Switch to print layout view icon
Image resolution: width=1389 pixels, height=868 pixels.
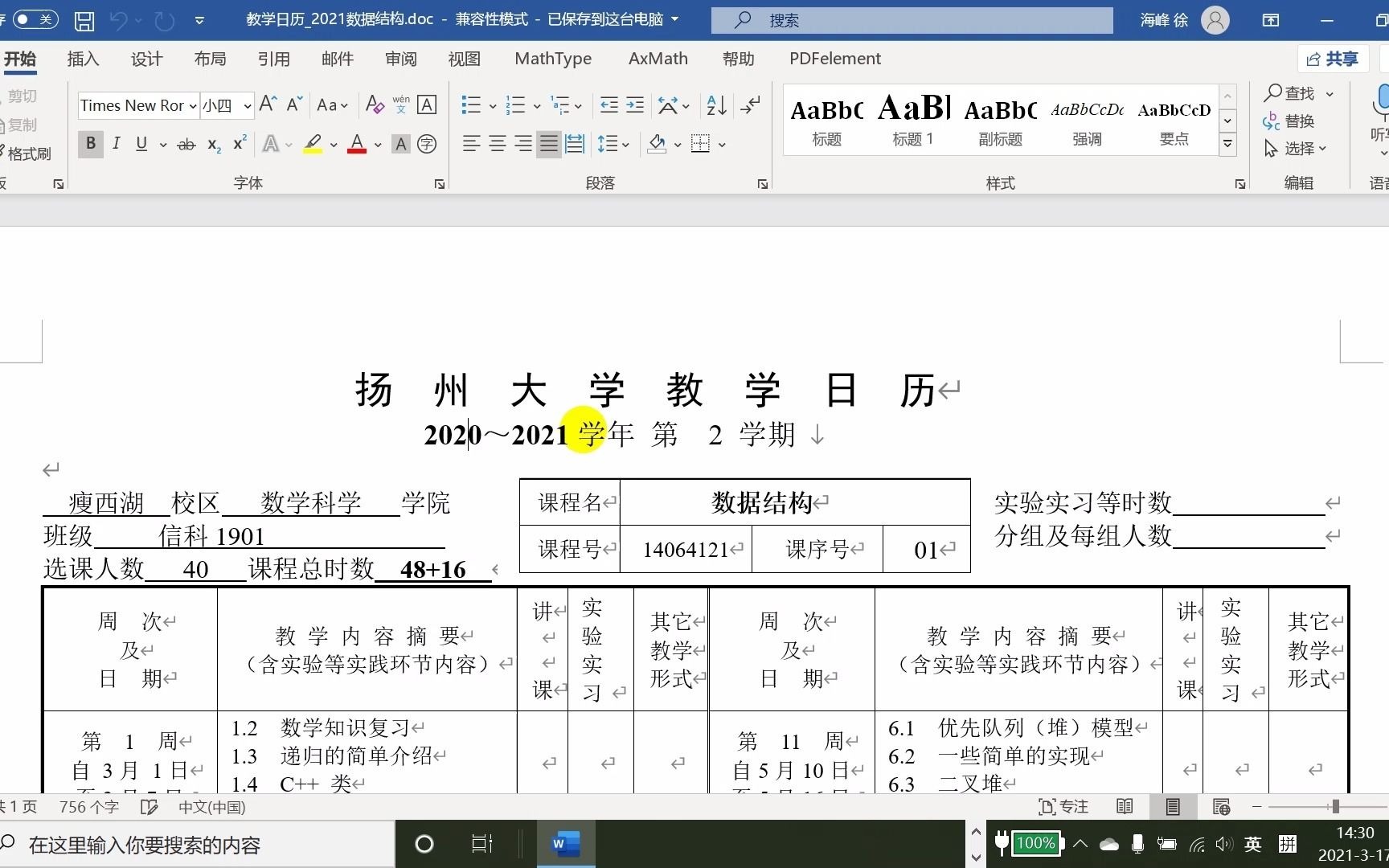[1173, 806]
